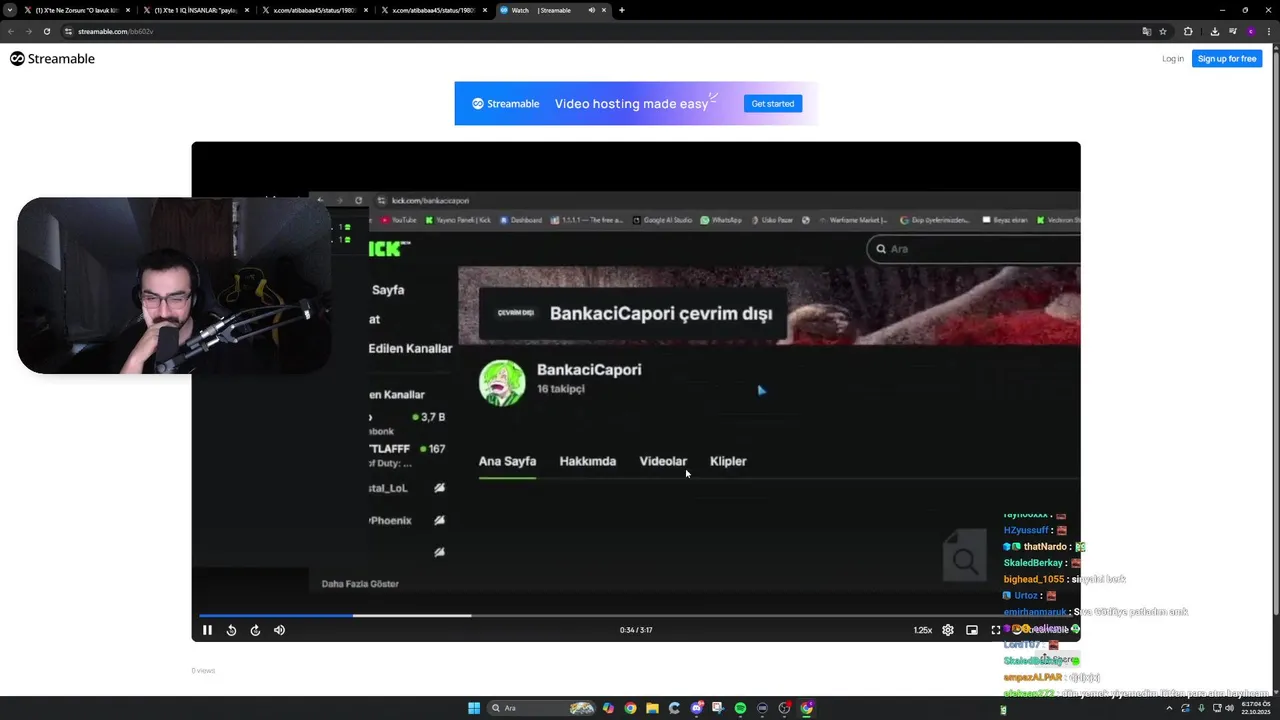Open Discord from the taskbar
Screen dimensions: 1280x720
[x=696, y=708]
